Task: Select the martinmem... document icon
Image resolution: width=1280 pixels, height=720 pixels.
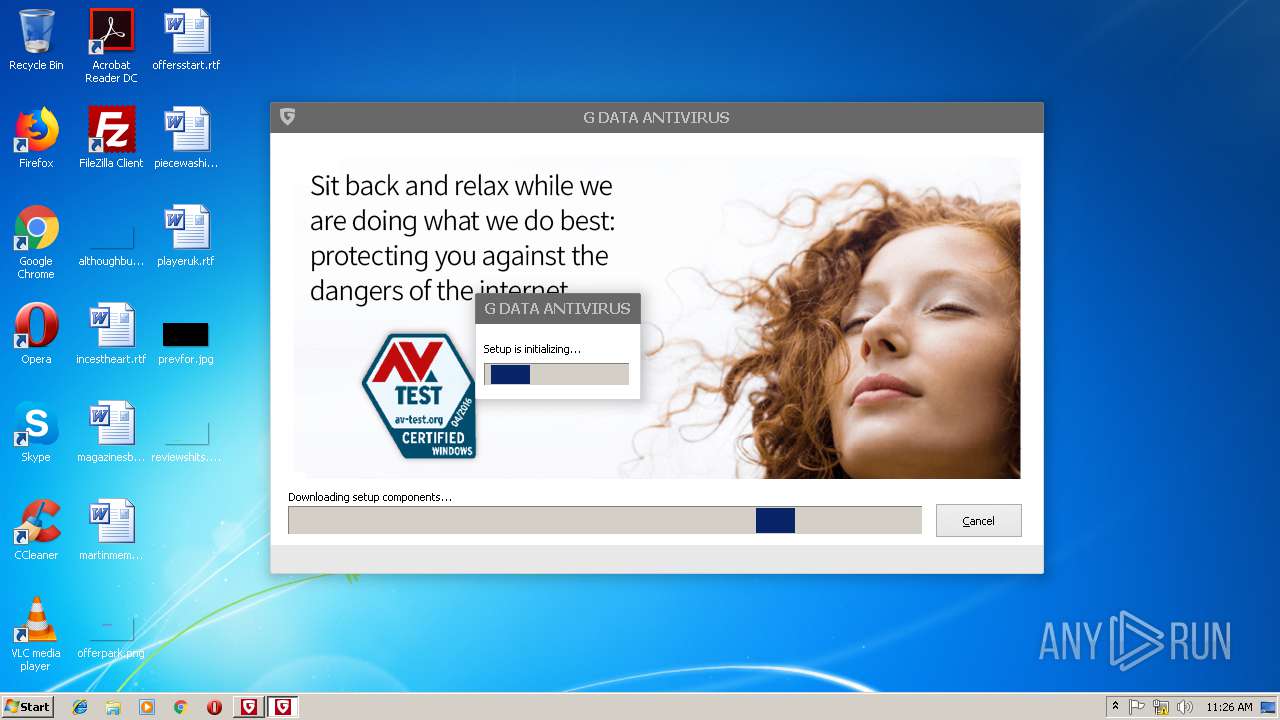Action: 111,530
